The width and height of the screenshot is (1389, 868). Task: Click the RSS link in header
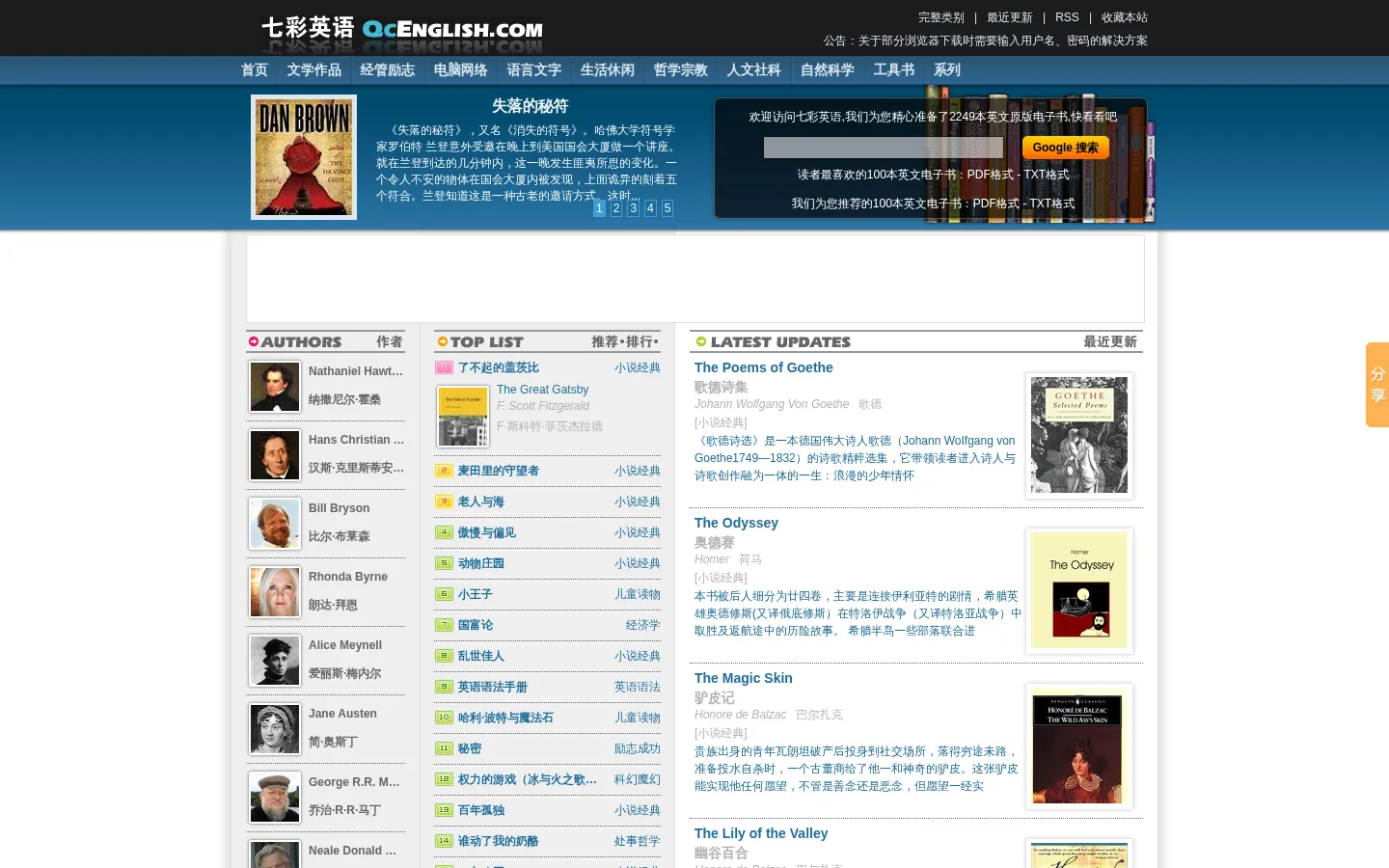pos(1067,17)
